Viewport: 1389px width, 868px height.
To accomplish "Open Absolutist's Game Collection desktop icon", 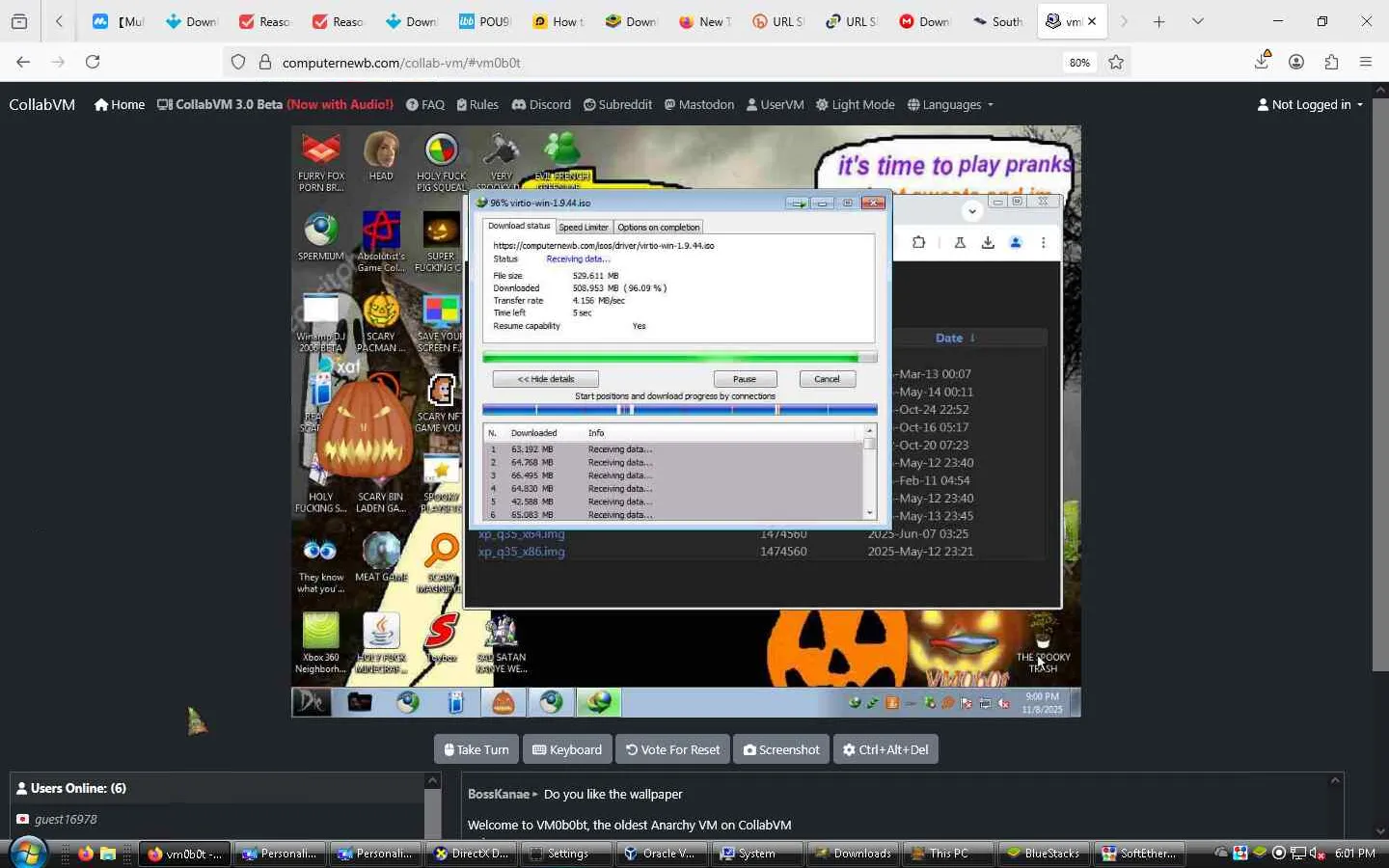I will 381,242.
